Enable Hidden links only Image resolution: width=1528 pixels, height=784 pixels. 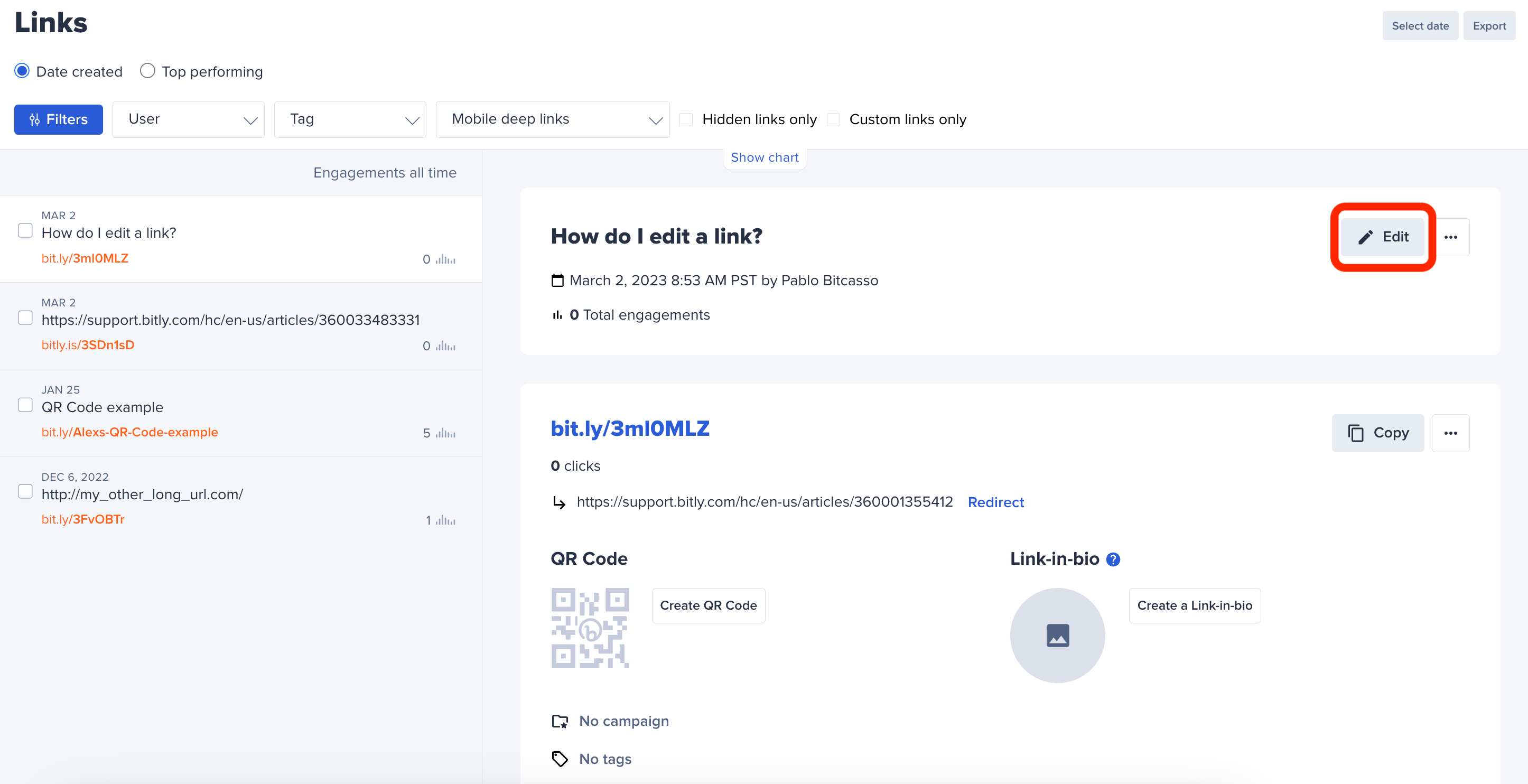coord(686,119)
